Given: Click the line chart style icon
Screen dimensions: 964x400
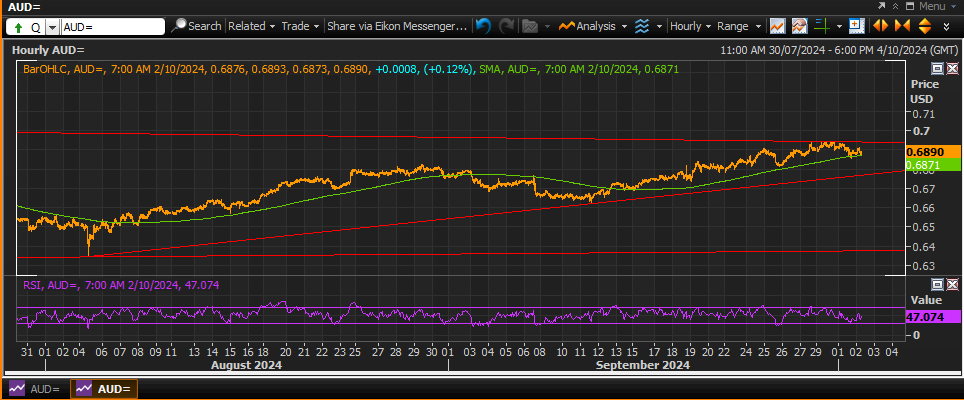Looking at the screenshot, I should [778, 26].
